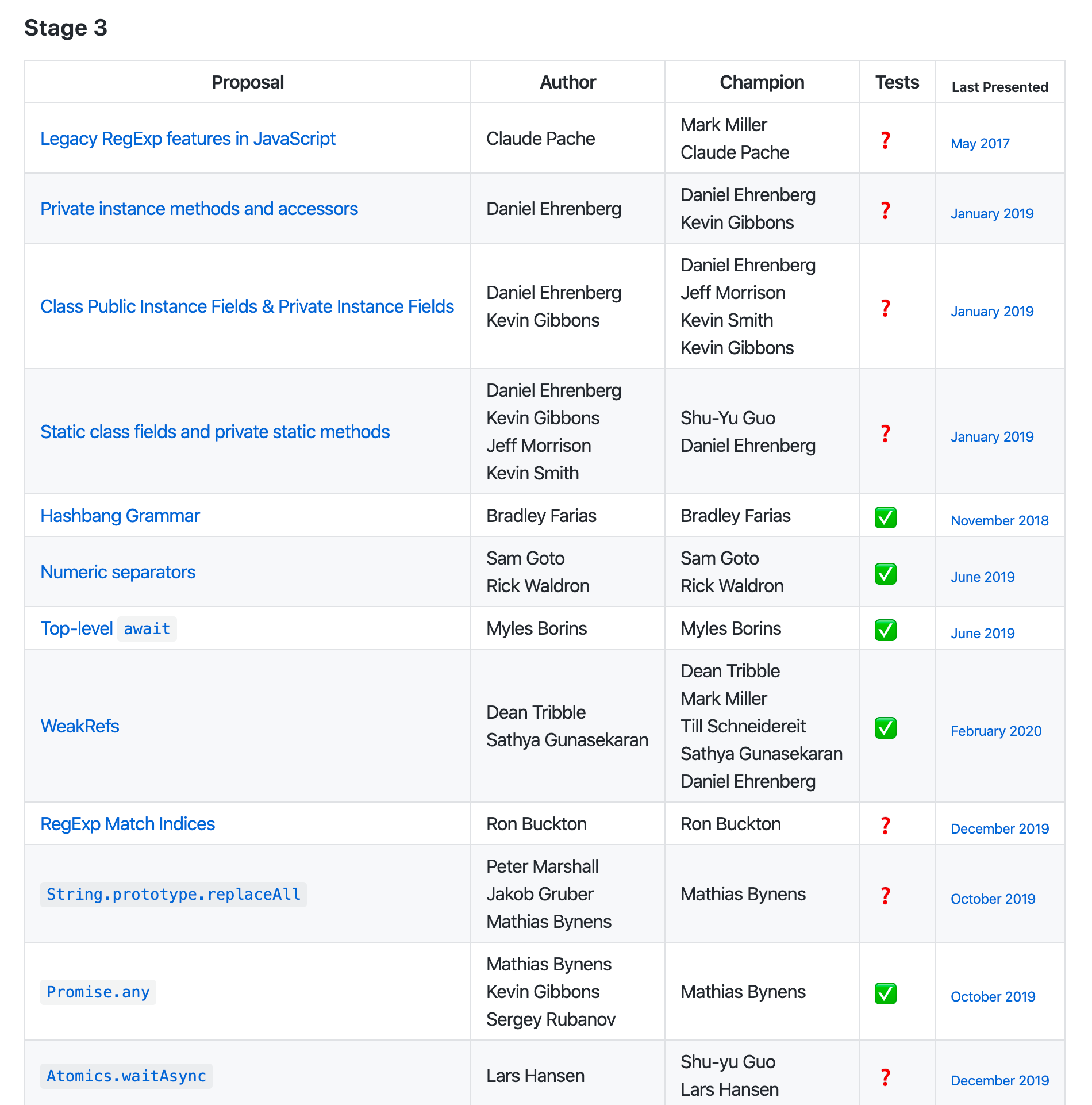Open the February 2020 presentation notes
The width and height of the screenshot is (1092, 1105).
(996, 731)
